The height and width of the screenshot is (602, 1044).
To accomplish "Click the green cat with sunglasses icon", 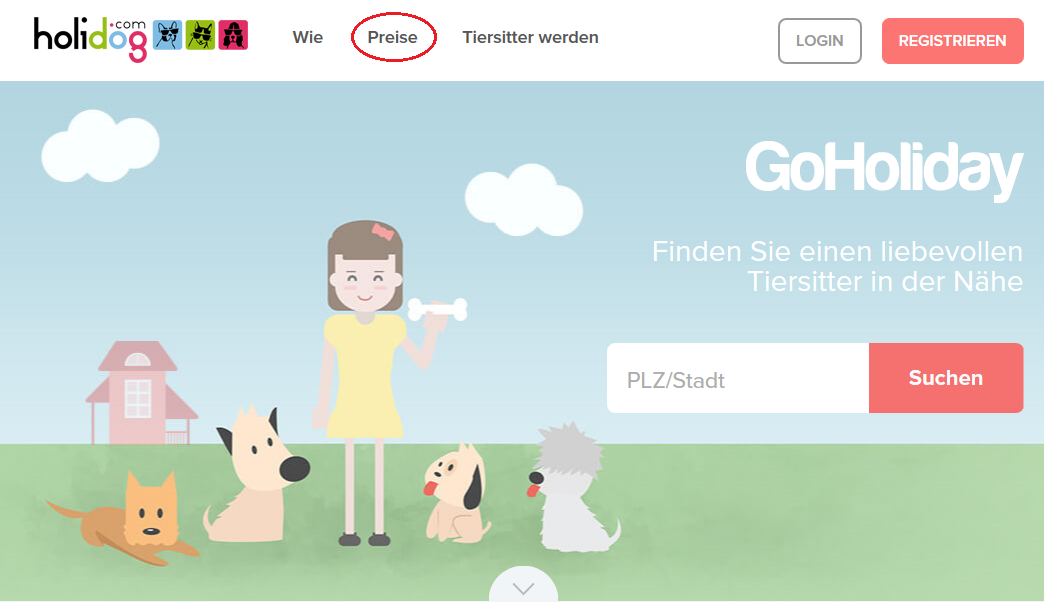I will pos(200,35).
